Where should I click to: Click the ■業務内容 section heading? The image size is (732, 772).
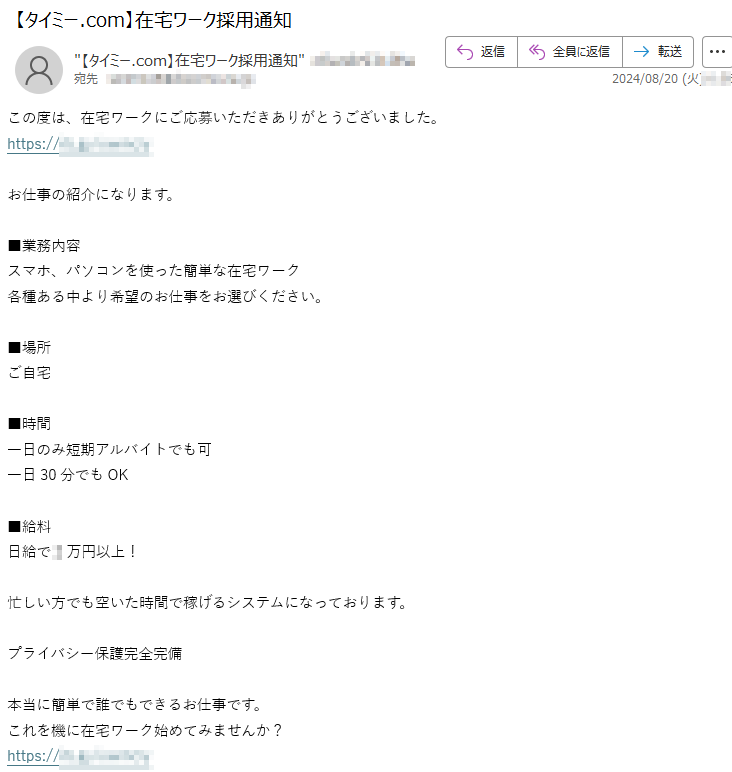[x=44, y=246]
